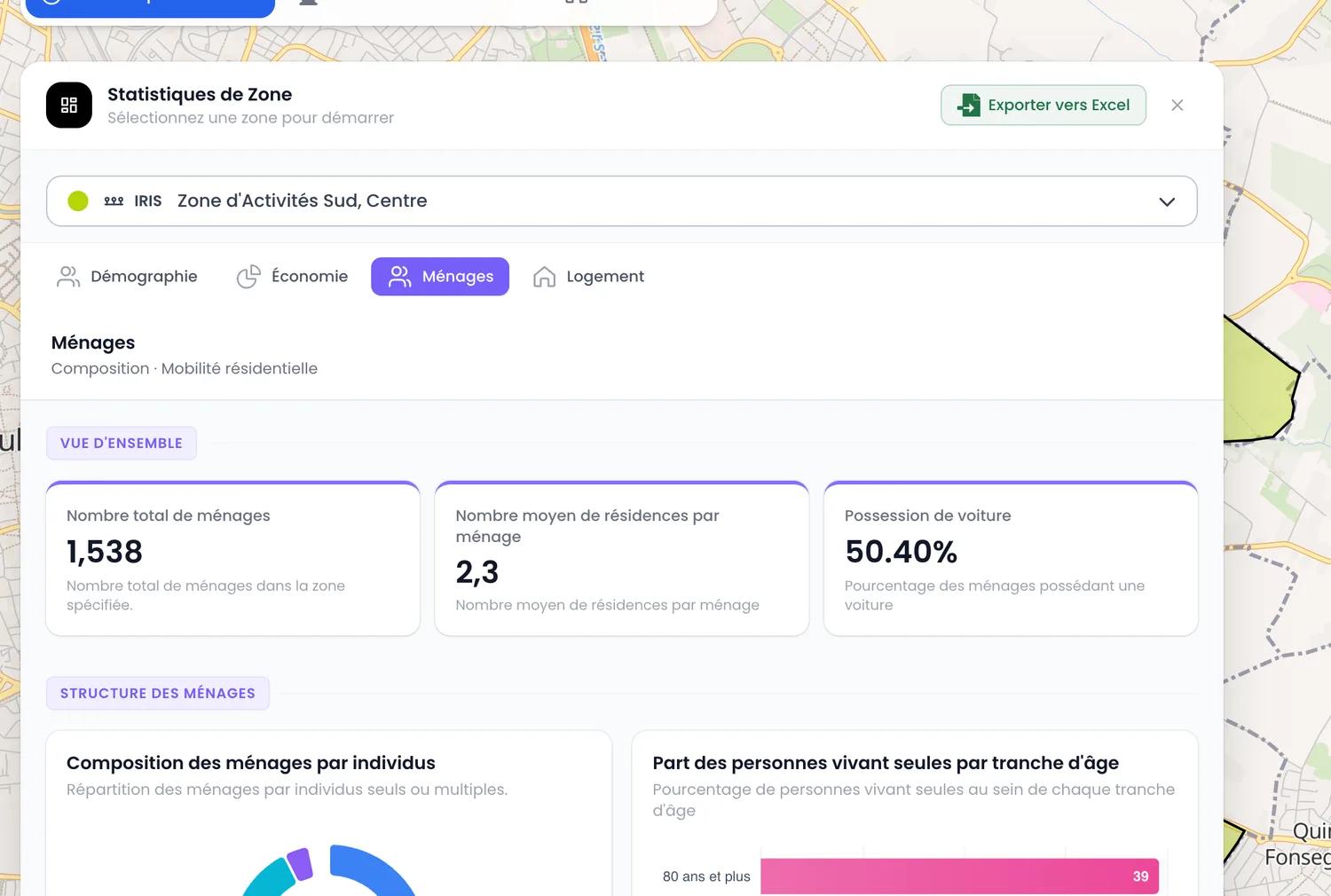Click the Excel icon in the export button

pyautogui.click(x=969, y=106)
